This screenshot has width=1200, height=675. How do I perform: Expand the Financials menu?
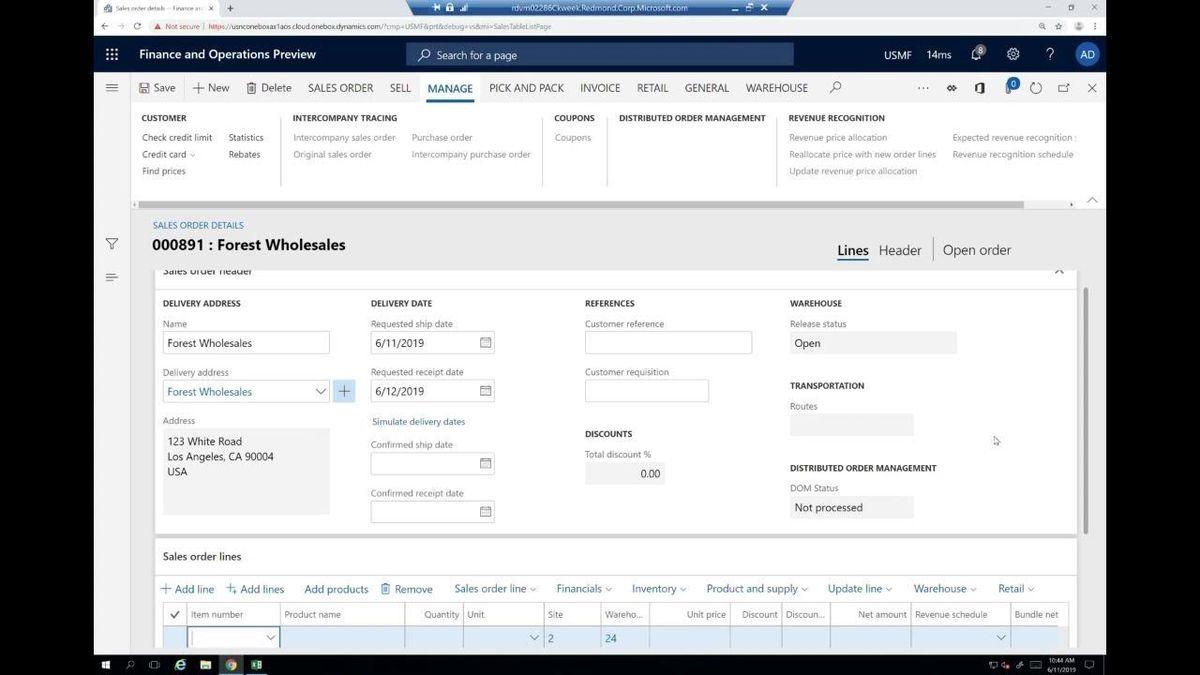[584, 589]
